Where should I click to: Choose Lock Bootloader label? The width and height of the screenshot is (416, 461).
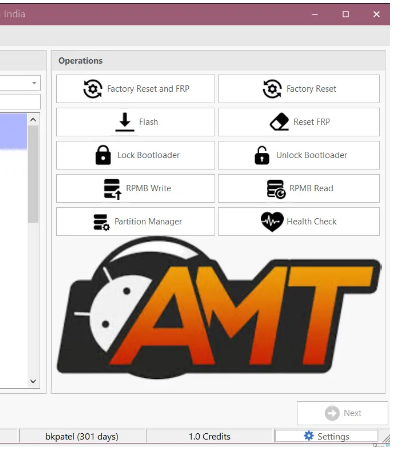point(149,155)
